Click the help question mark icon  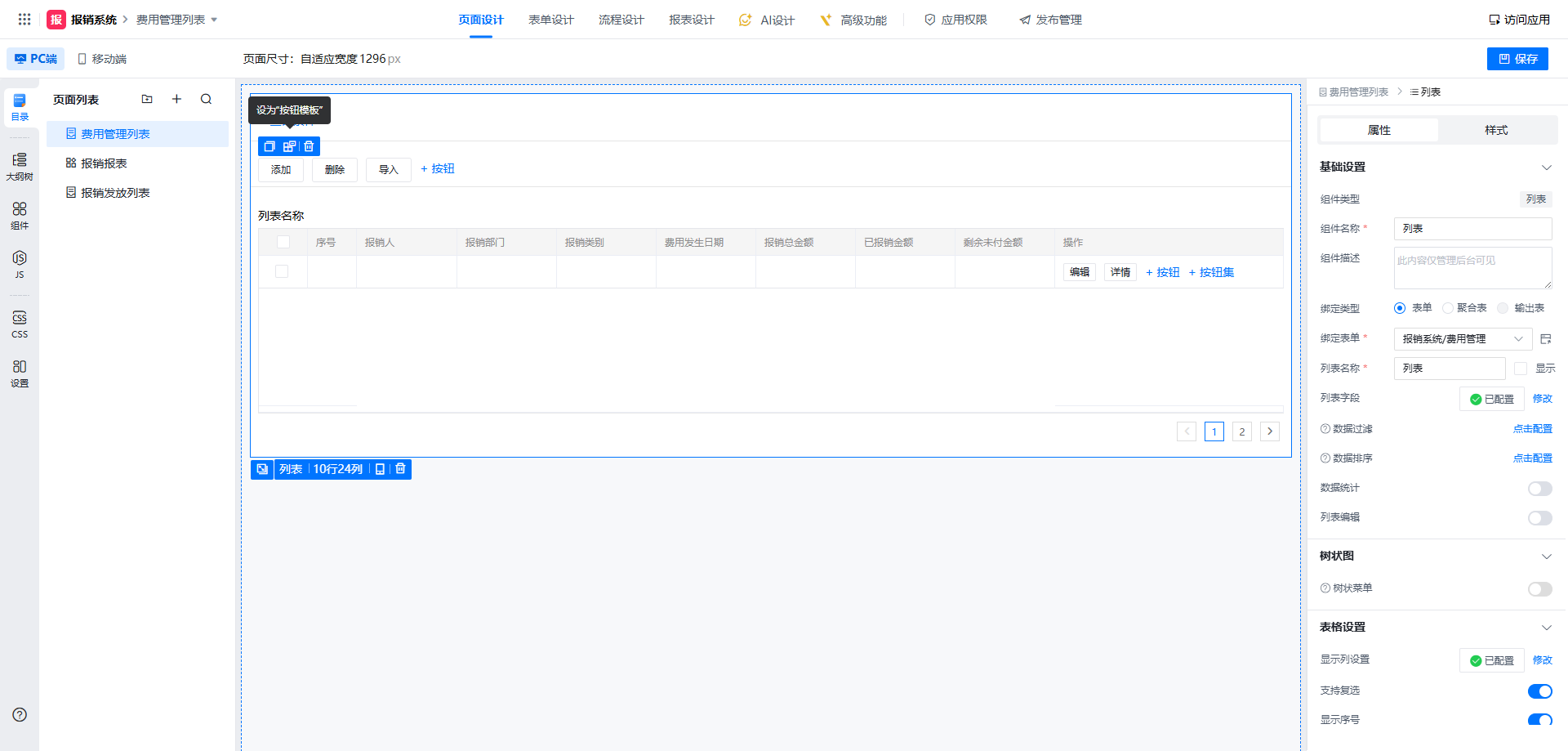(x=20, y=715)
